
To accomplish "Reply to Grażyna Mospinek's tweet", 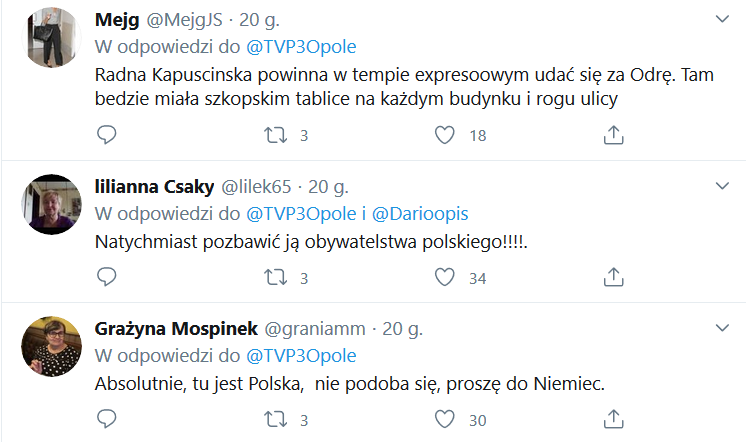I will pyautogui.click(x=107, y=419).
